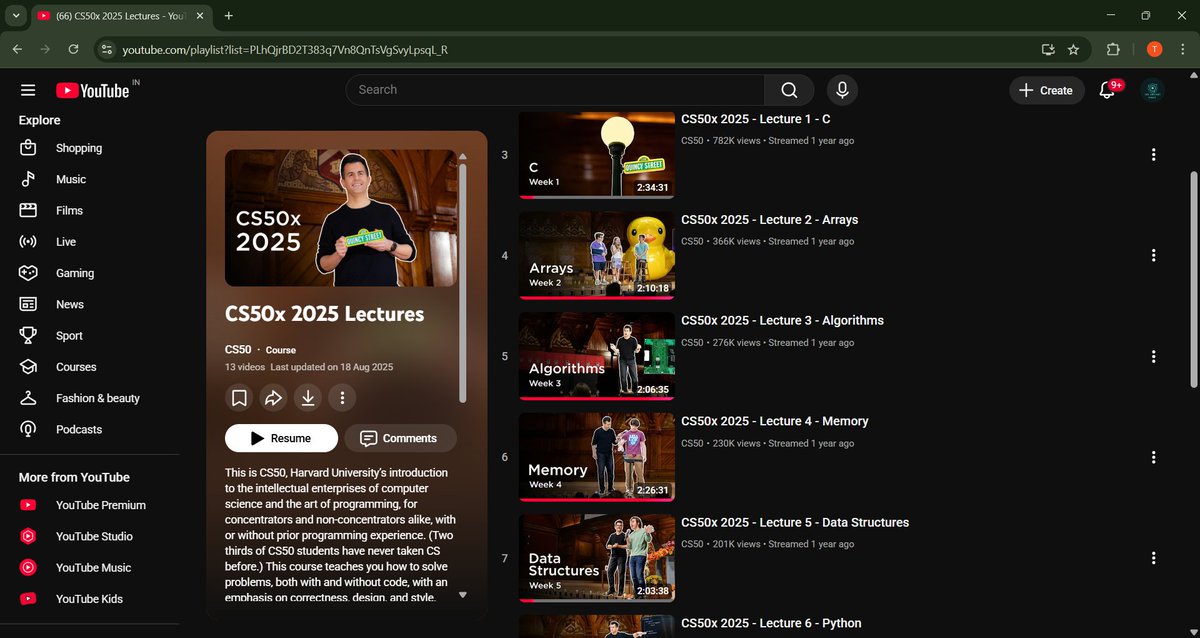The width and height of the screenshot is (1200, 638).
Task: Open Chrome tab search dropdown arrow
Action: tap(16, 16)
